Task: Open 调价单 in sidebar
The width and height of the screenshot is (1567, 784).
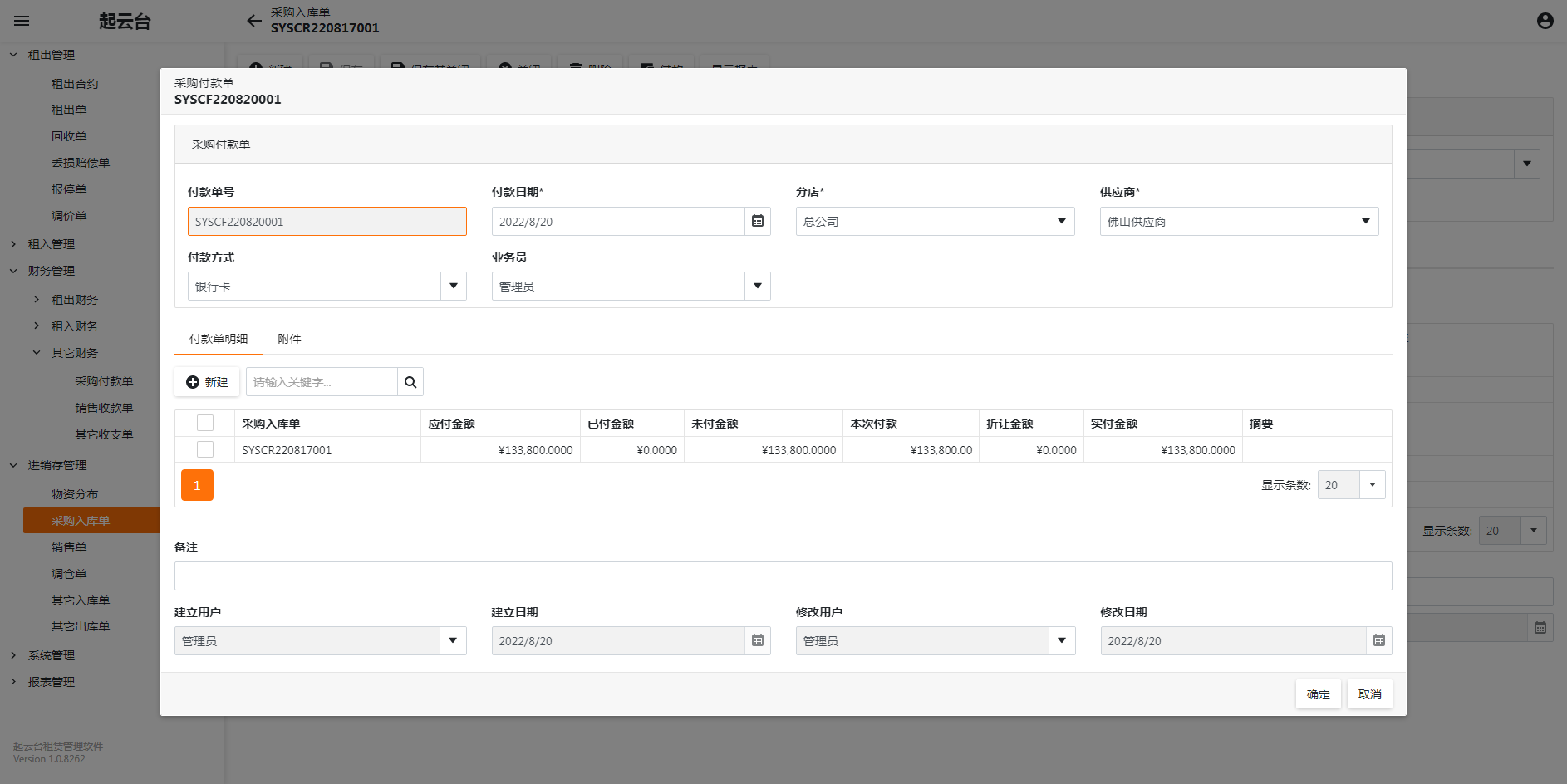Action: click(69, 216)
